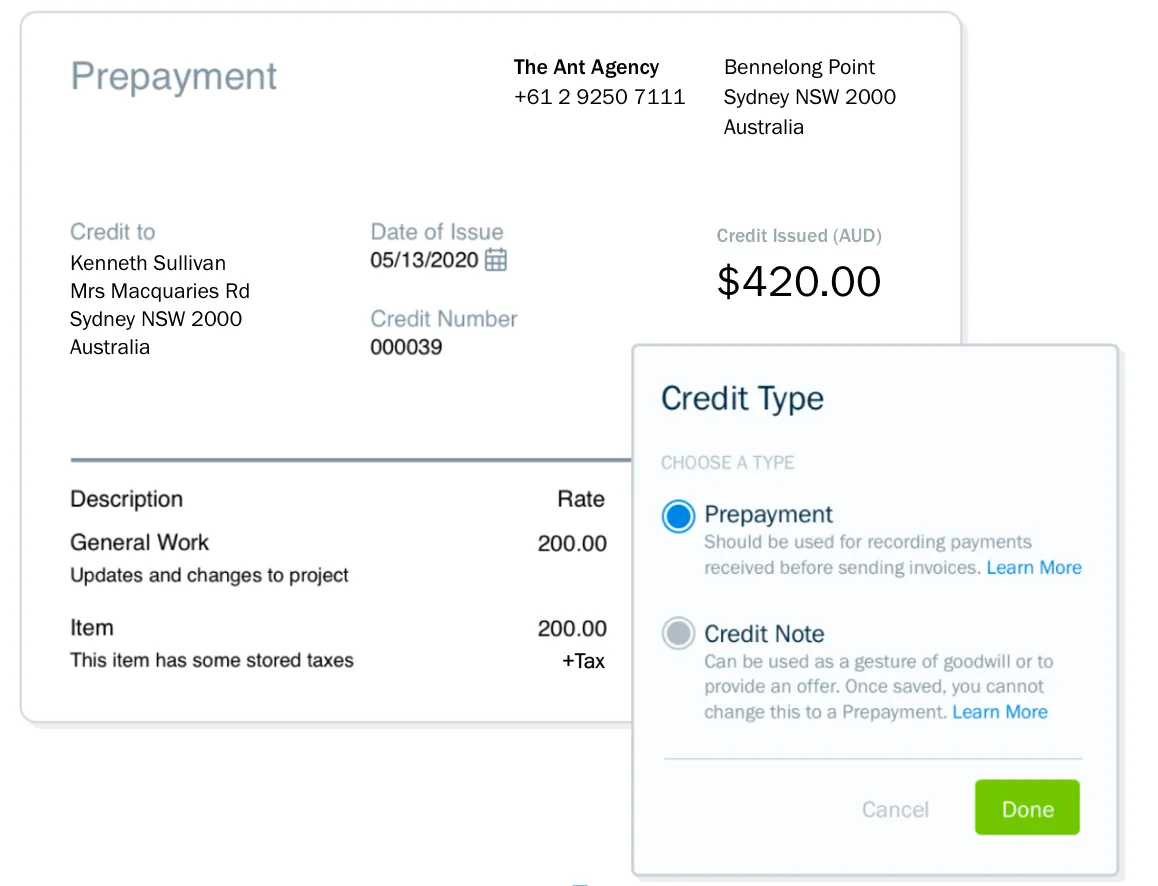The width and height of the screenshot is (1158, 886).
Task: Edit the General Work rate 200.00
Action: point(572,544)
